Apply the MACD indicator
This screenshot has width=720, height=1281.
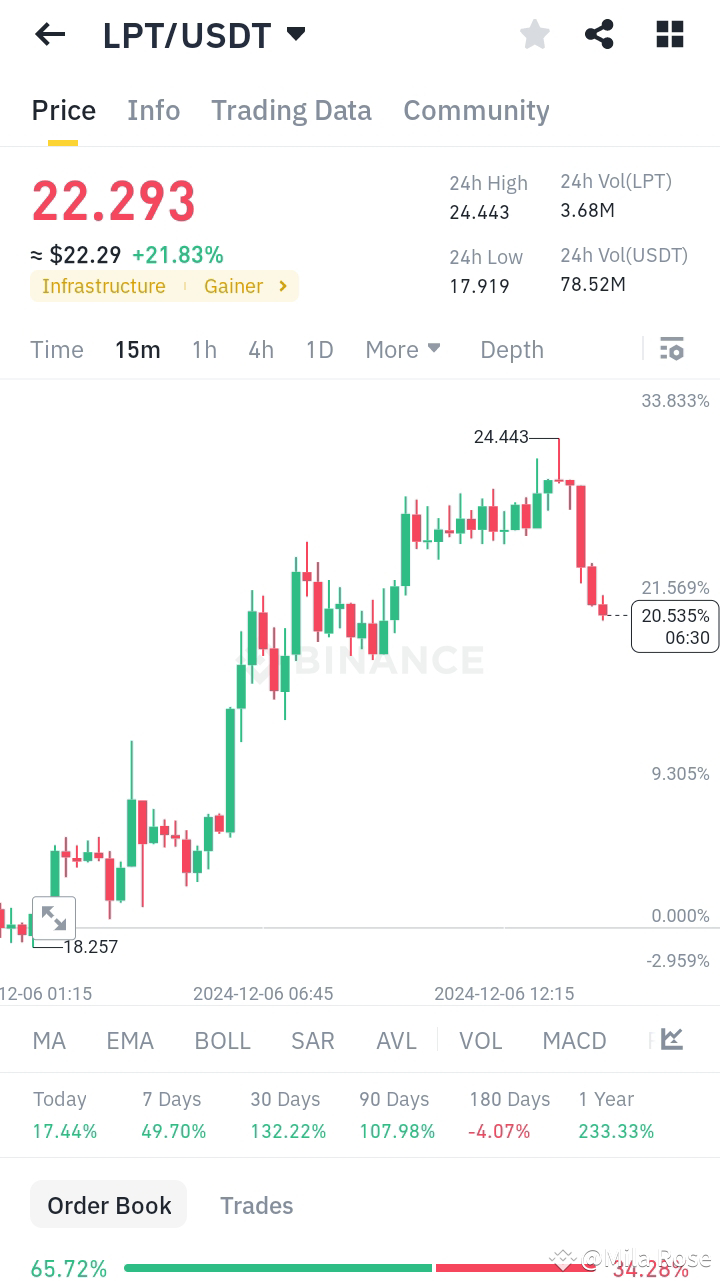574,1040
